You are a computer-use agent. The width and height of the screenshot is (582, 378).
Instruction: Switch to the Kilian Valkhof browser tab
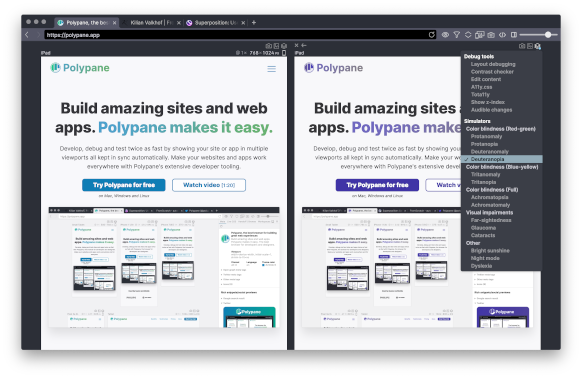pos(152,23)
